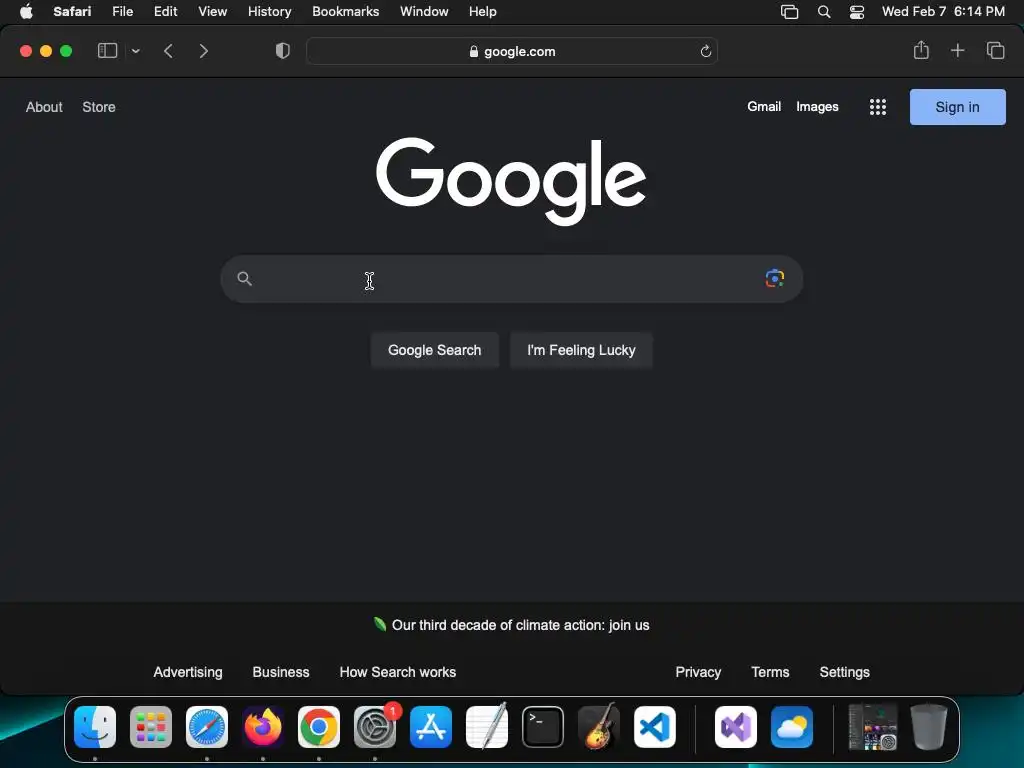Screen dimensions: 1024x768
Task: Open the Window menu
Action: pyautogui.click(x=424, y=12)
